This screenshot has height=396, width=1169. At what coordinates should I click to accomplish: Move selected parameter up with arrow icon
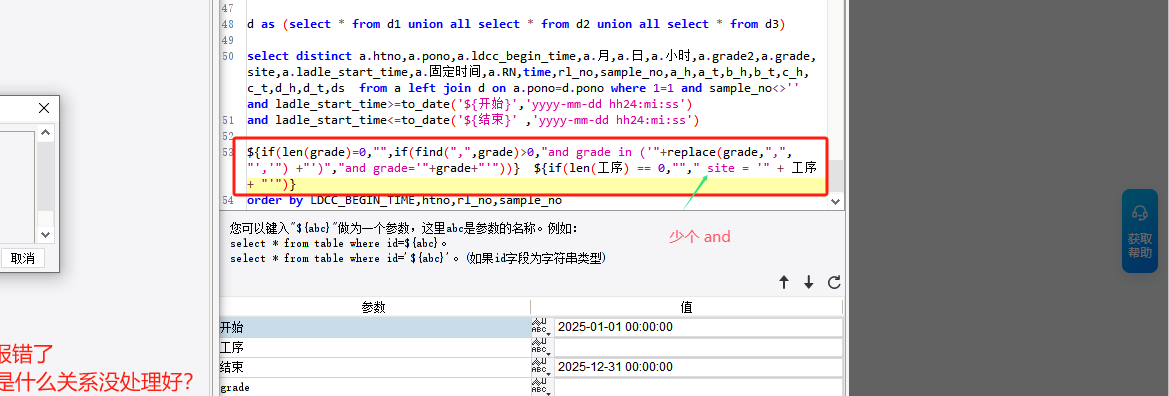tap(784, 282)
